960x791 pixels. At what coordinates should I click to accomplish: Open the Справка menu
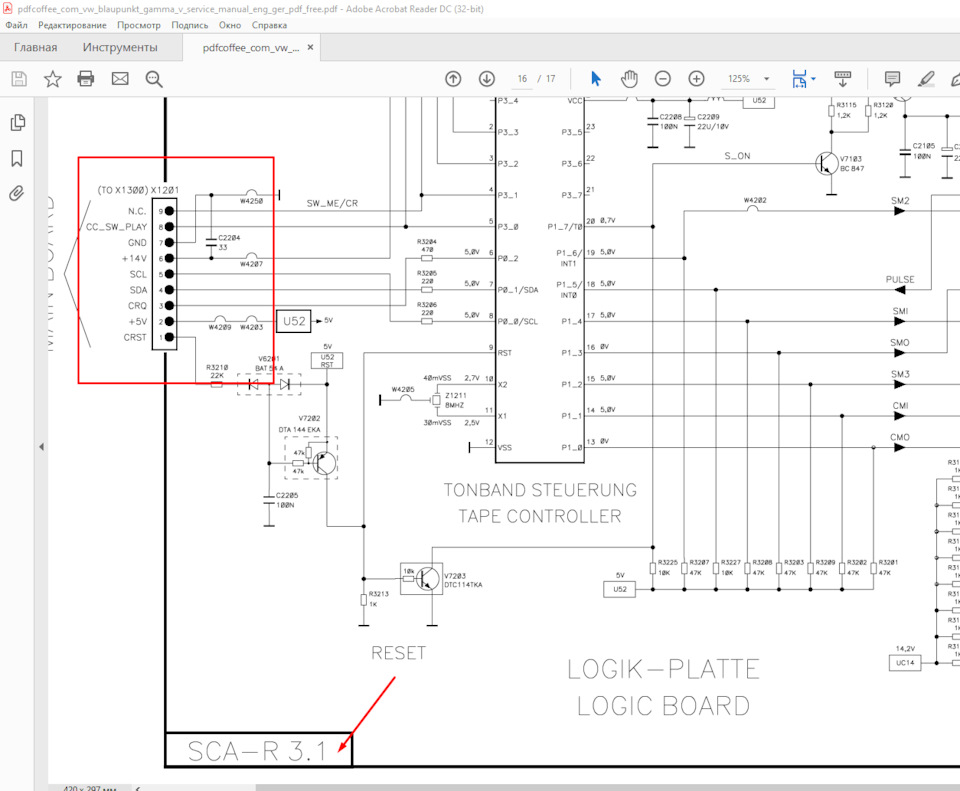point(269,25)
